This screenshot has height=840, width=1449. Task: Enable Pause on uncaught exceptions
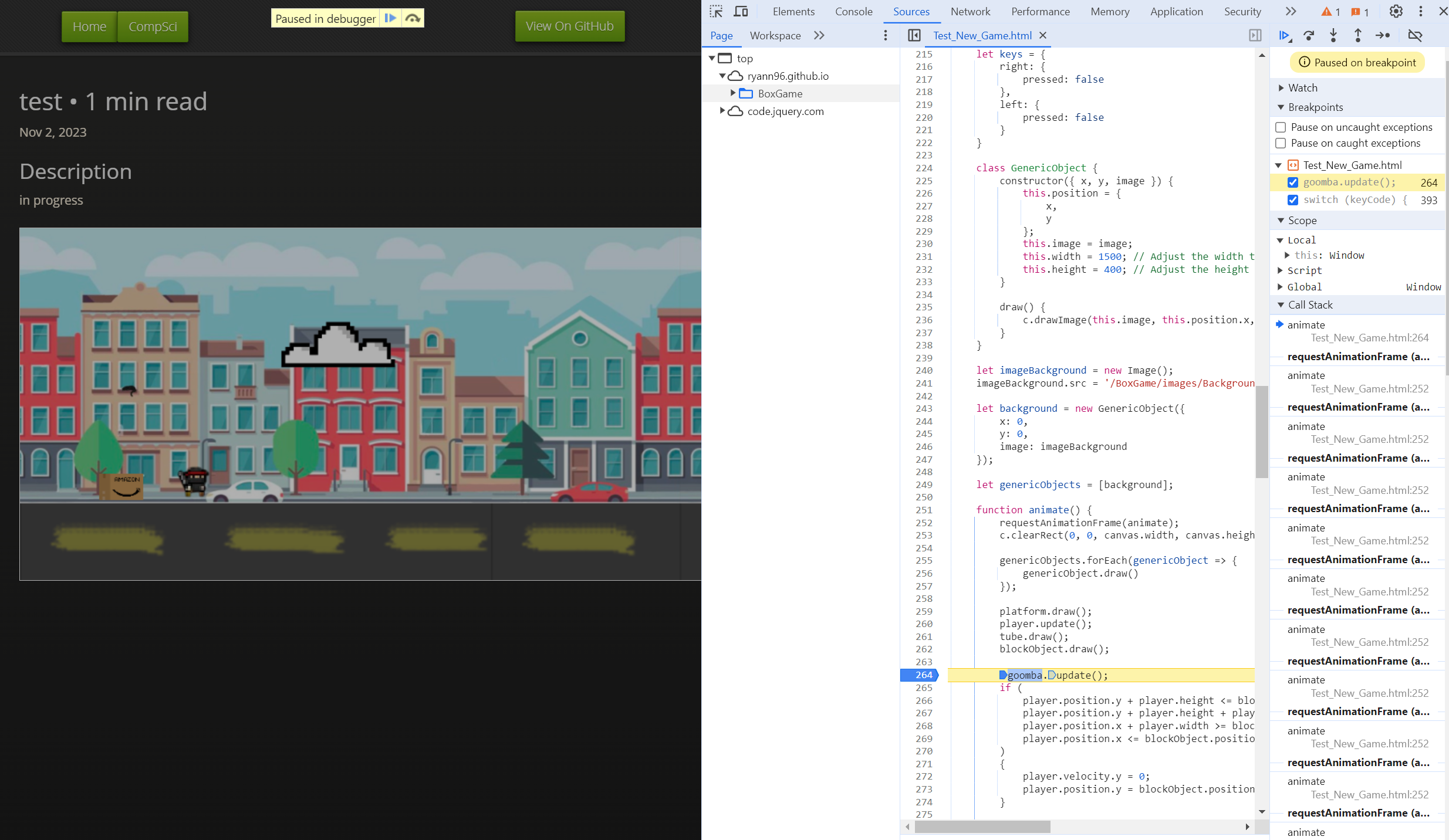tap(1281, 127)
